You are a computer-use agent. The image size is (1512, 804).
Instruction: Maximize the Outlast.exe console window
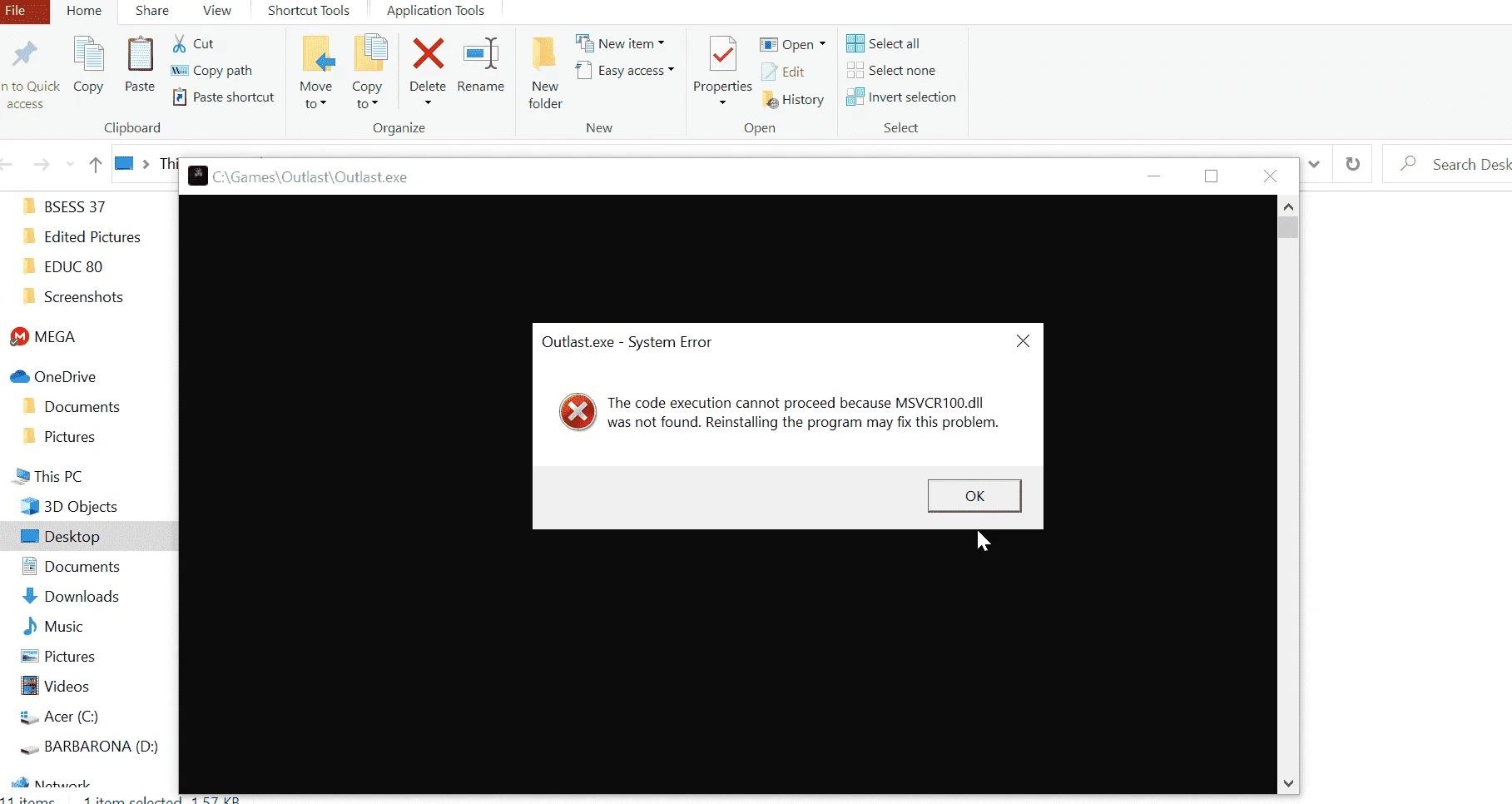1212,176
